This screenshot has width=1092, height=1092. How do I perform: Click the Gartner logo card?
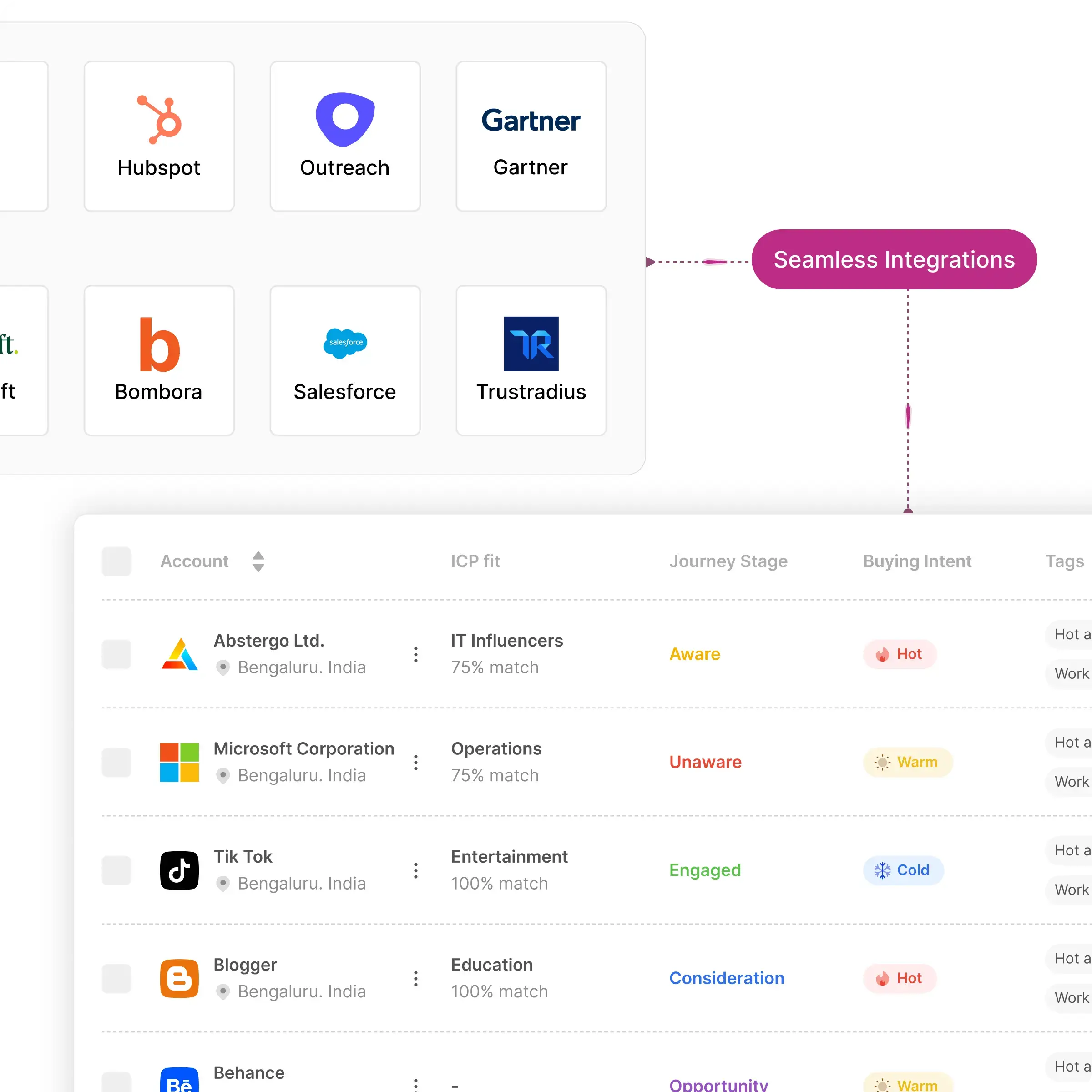(531, 136)
